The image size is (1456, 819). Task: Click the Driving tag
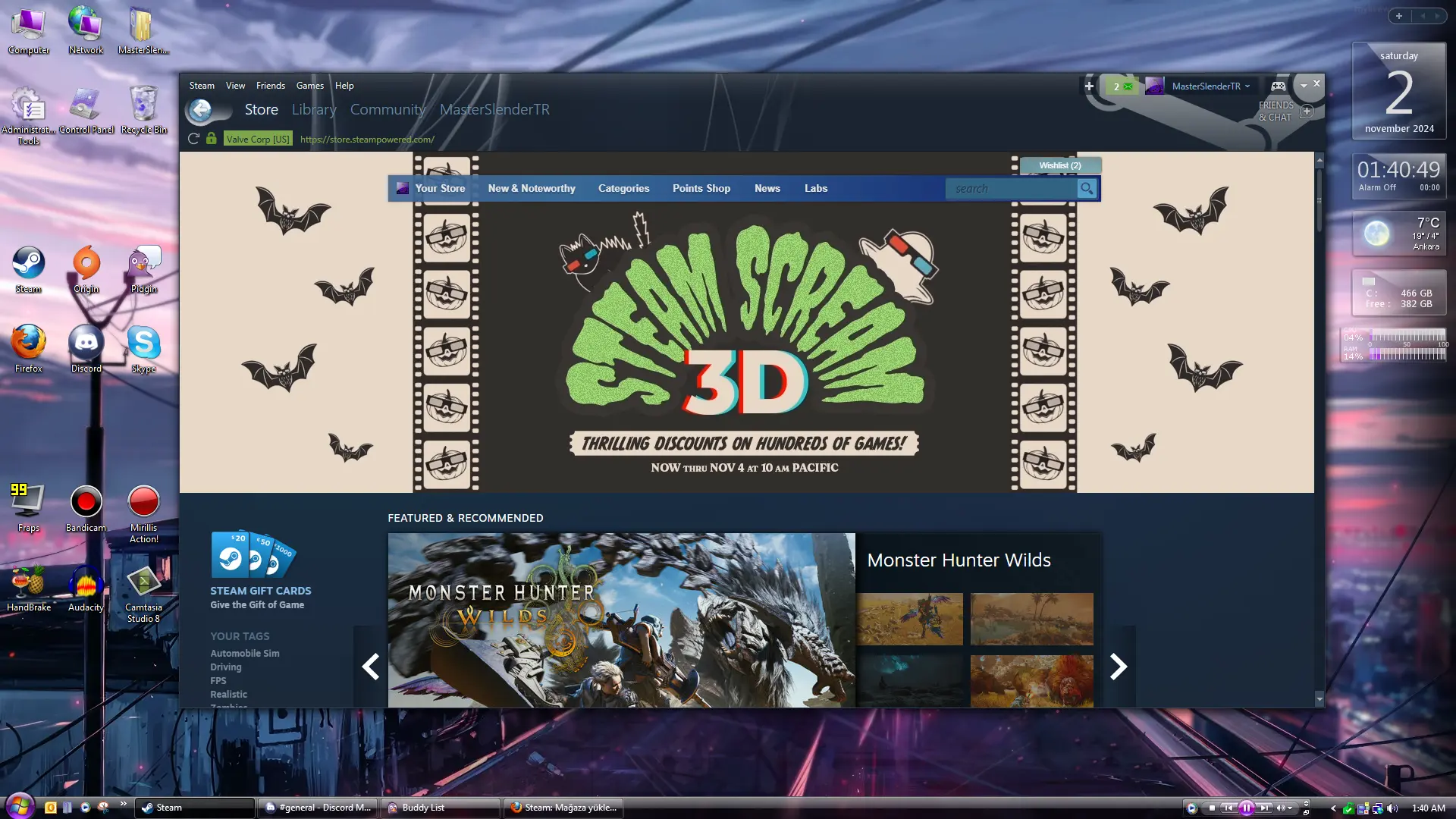click(226, 667)
